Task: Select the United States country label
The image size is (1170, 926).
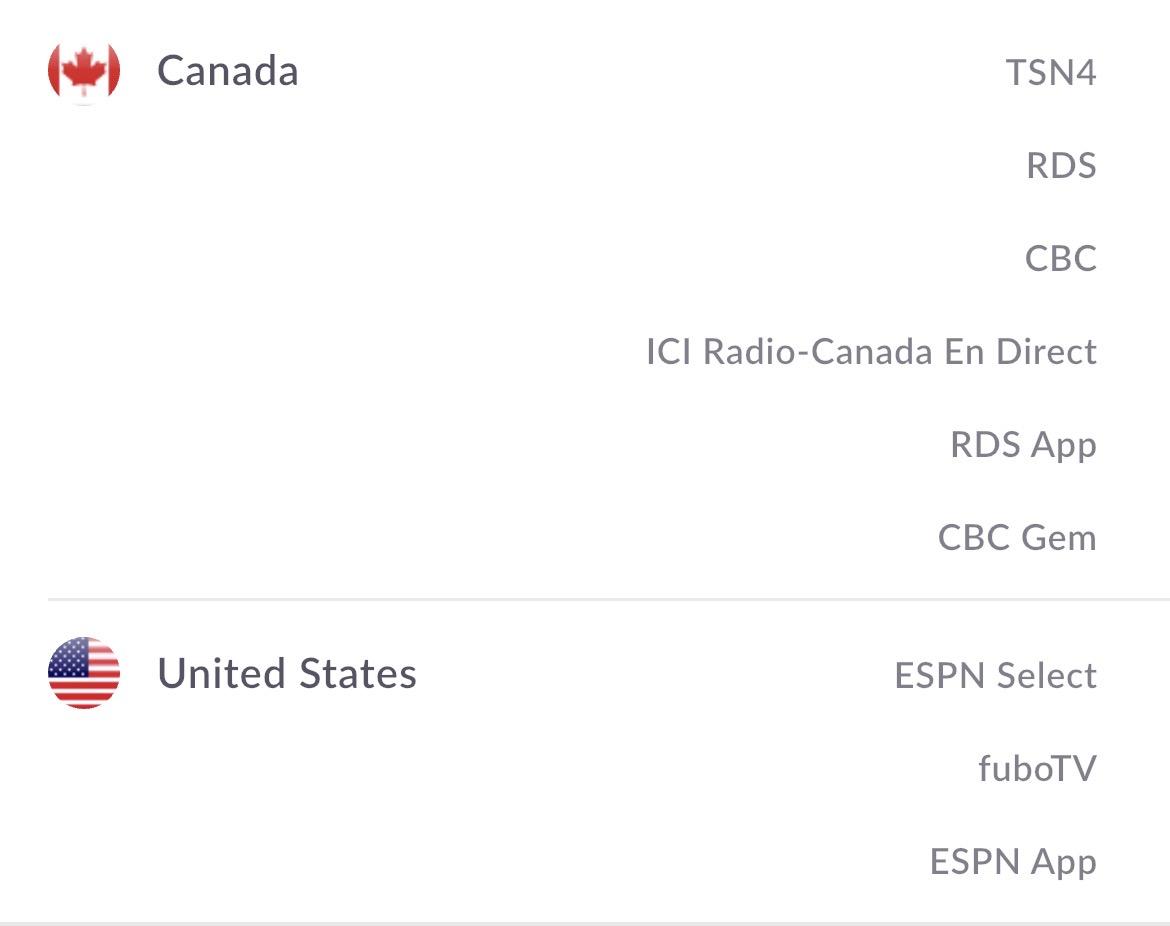Action: [x=287, y=674]
